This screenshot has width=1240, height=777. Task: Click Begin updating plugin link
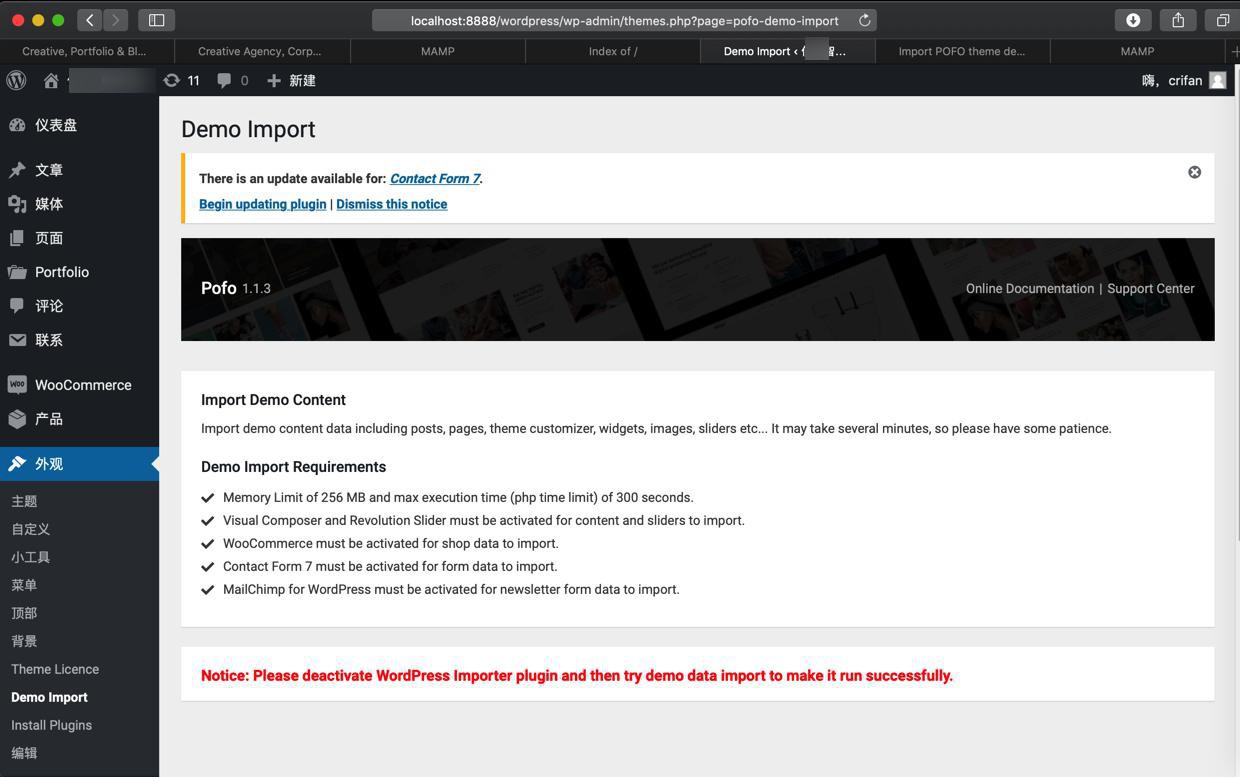262,204
